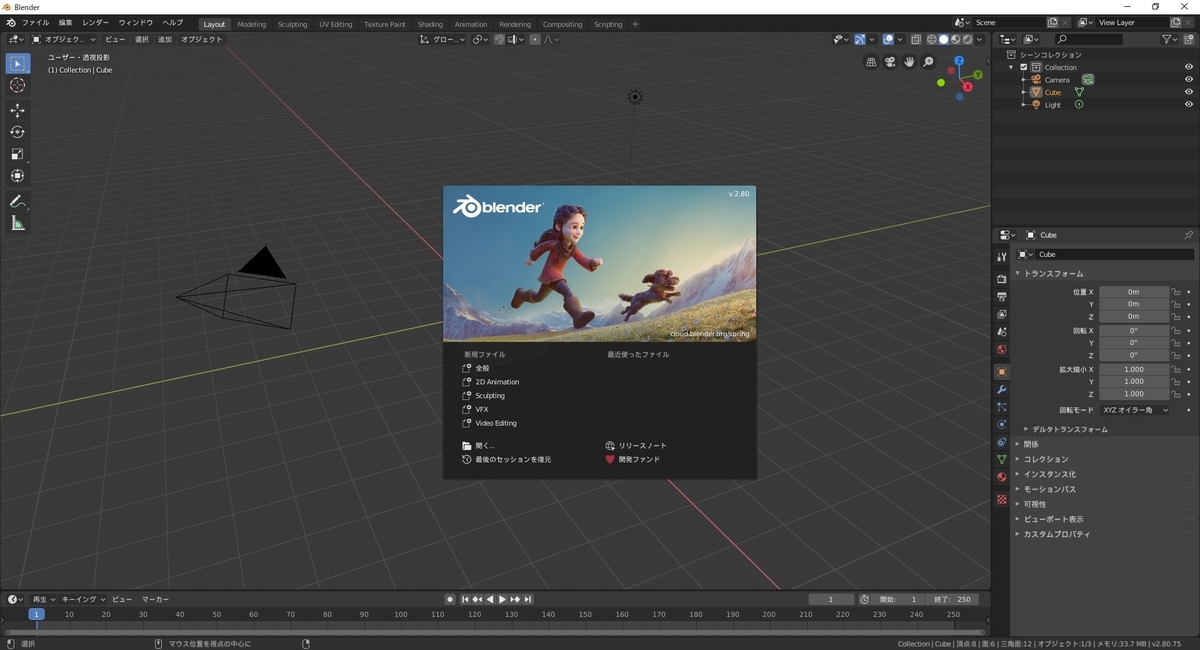Switch to the Sculpting workspace tab

[x=292, y=24]
